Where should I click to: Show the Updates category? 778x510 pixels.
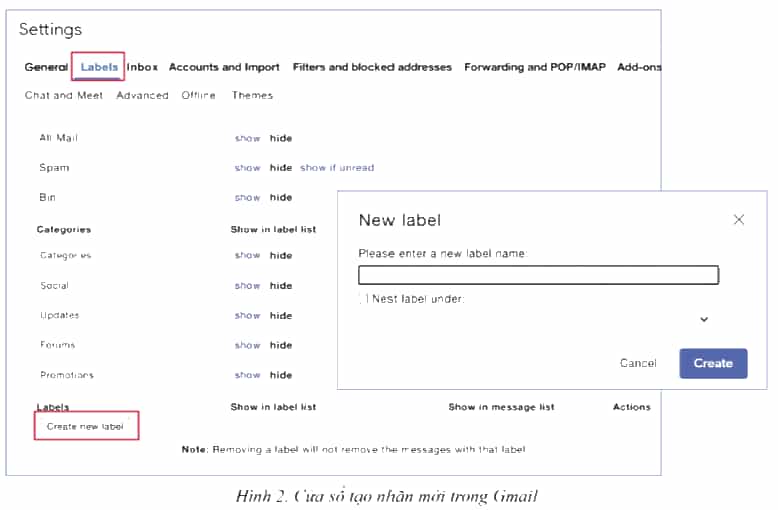248,316
